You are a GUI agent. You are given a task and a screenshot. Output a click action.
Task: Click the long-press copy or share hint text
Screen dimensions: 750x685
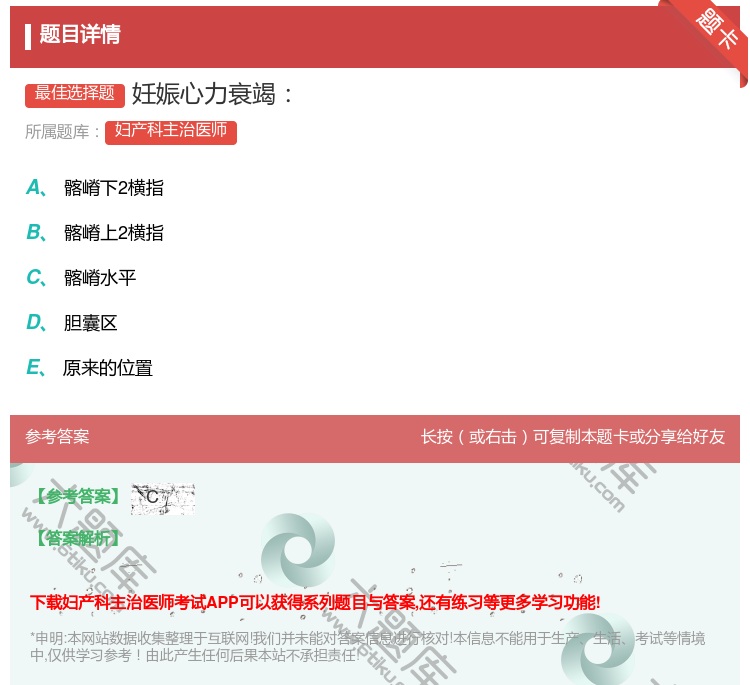pos(573,437)
